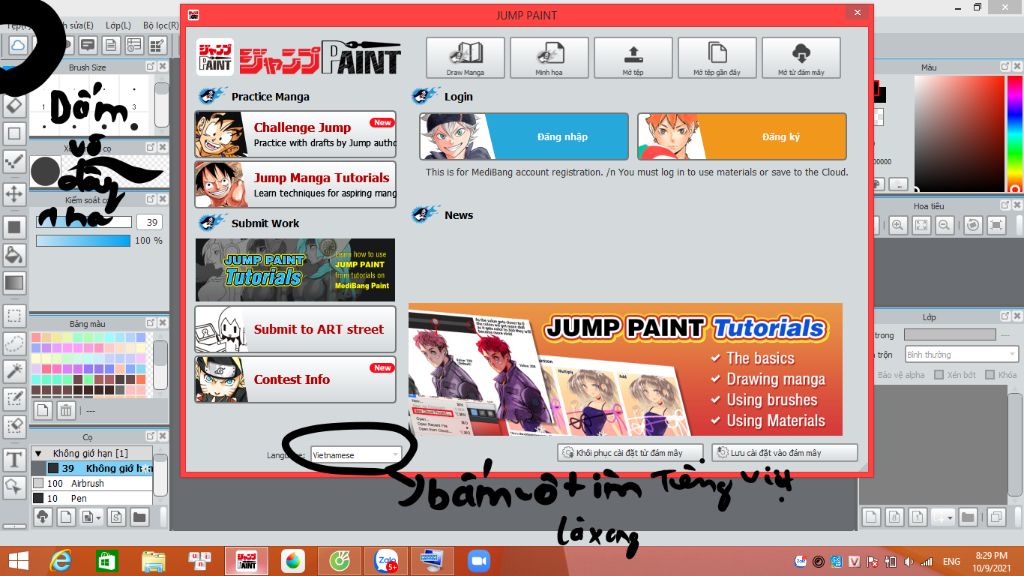1024x576 pixels.
Task: Open Jump Manga Tutorials banner
Action: point(295,184)
